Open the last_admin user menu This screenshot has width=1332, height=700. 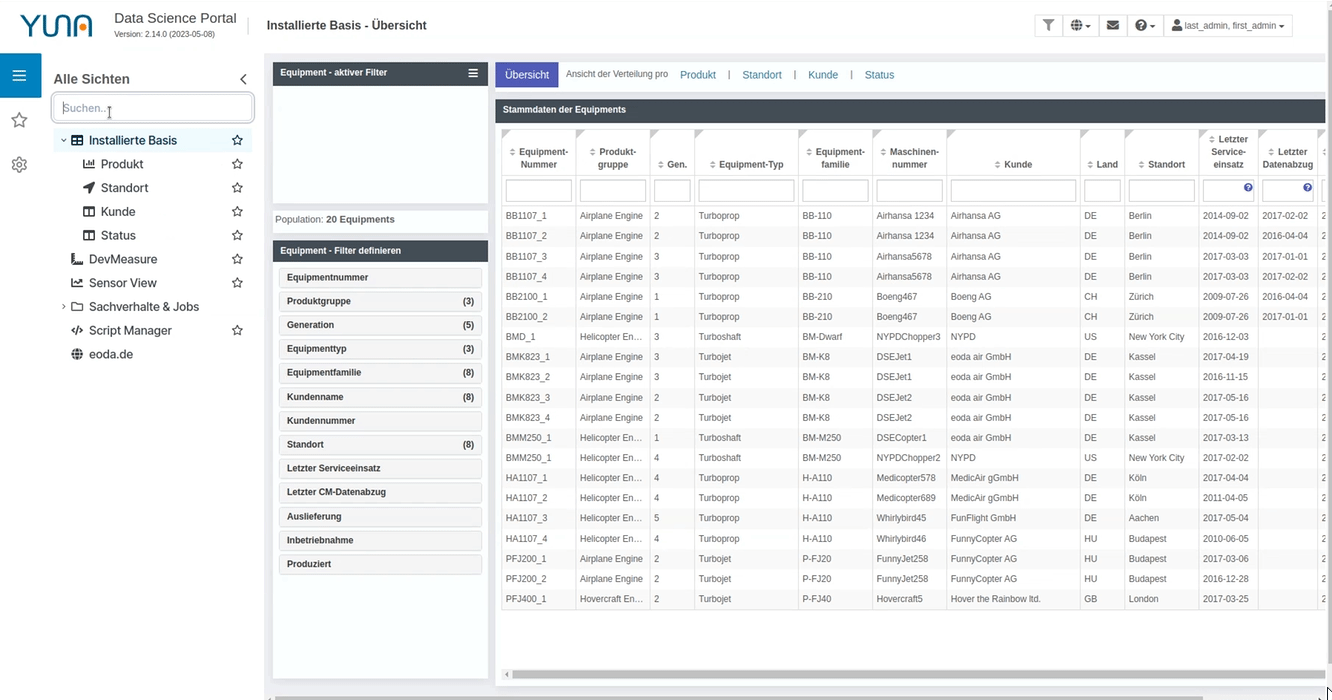1228,25
